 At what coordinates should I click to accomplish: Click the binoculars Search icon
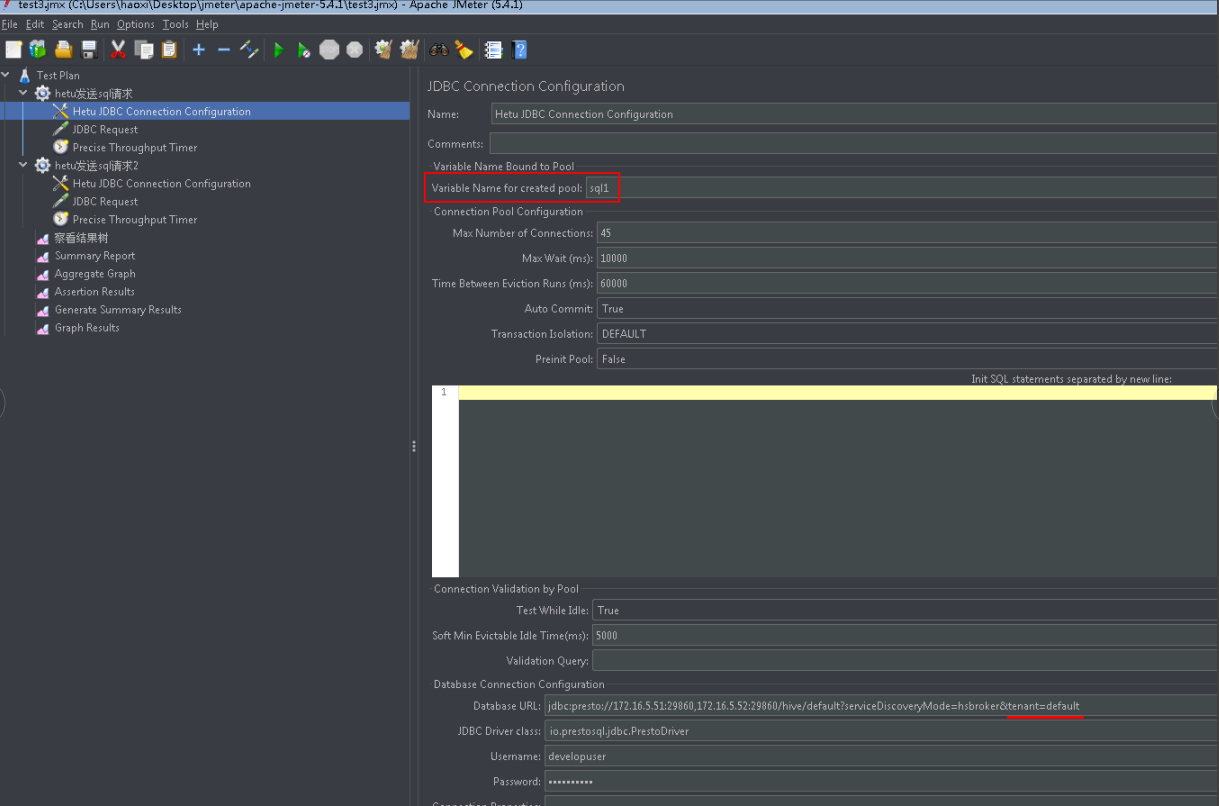[x=438, y=49]
